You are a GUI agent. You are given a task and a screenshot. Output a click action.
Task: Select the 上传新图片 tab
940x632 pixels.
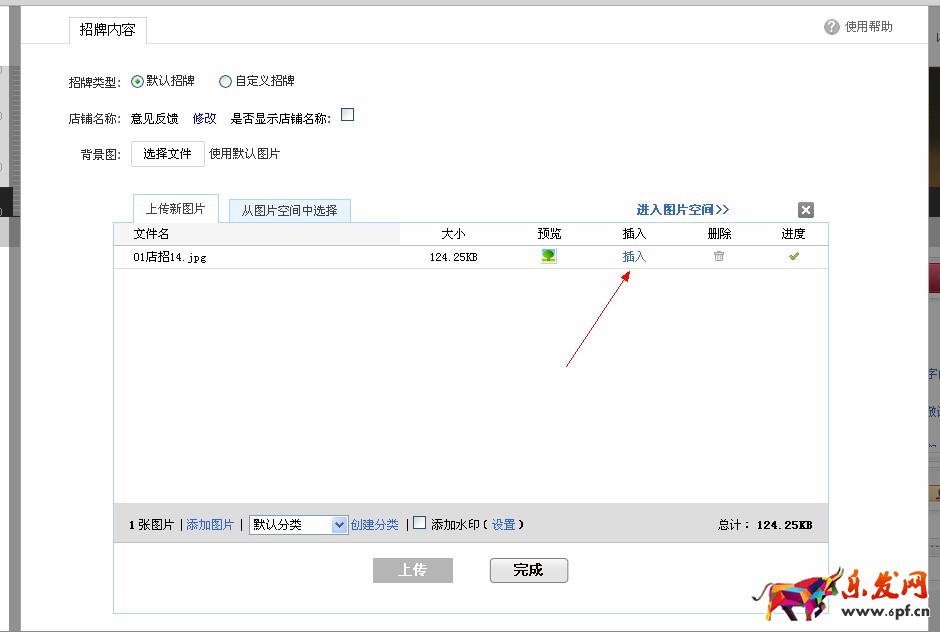coord(175,208)
